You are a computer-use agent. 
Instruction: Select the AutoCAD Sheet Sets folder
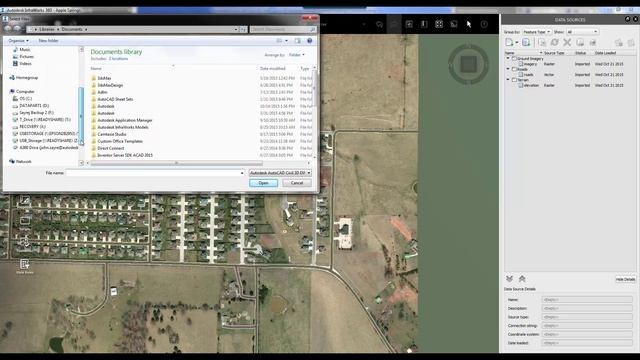[x=112, y=99]
